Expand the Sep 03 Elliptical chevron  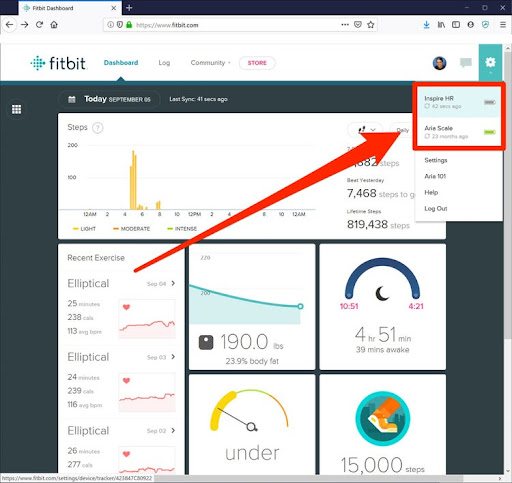173,357
